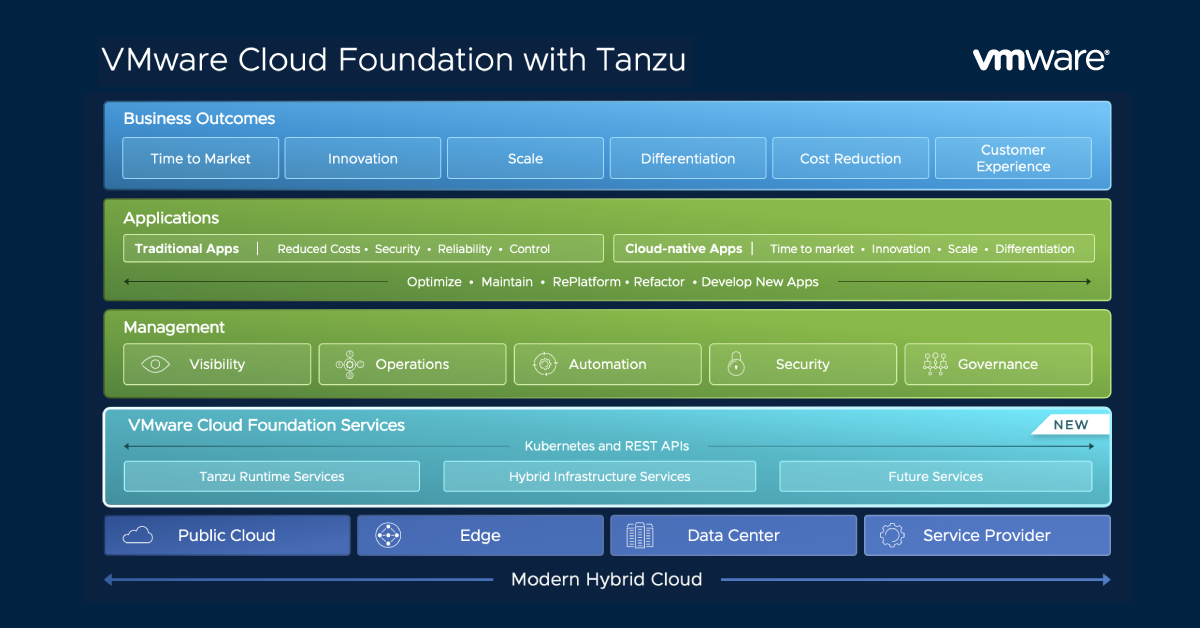Viewport: 1200px width, 628px height.
Task: Click the Security label in Management
Action: click(803, 365)
